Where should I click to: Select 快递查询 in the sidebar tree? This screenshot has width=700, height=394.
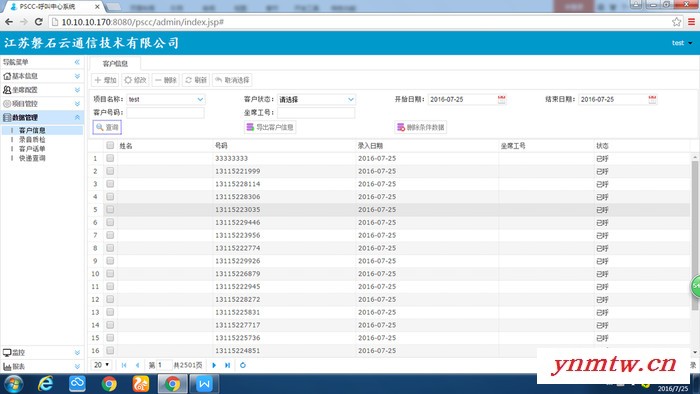click(32, 158)
